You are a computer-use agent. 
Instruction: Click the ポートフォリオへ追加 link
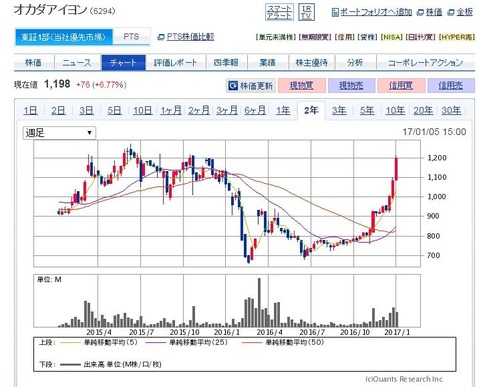[372, 12]
